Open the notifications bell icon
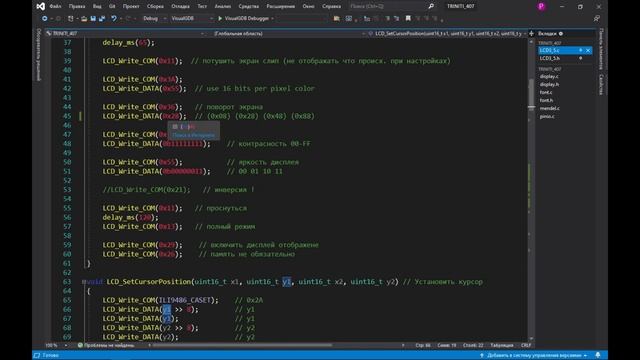 (x=598, y=356)
